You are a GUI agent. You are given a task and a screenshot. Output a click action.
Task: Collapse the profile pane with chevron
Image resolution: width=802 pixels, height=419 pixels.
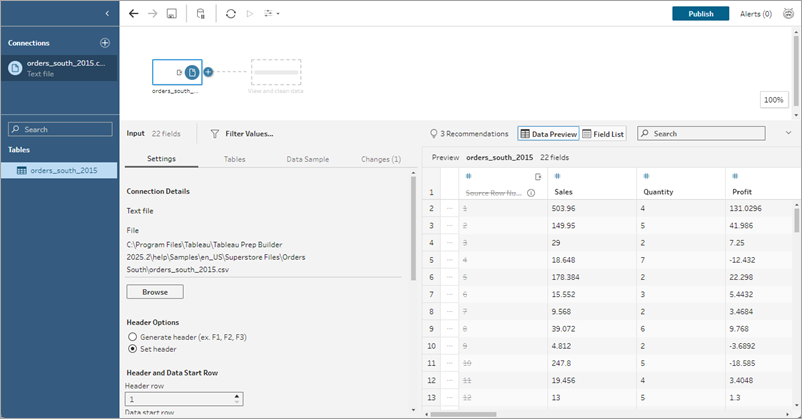[x=788, y=133]
